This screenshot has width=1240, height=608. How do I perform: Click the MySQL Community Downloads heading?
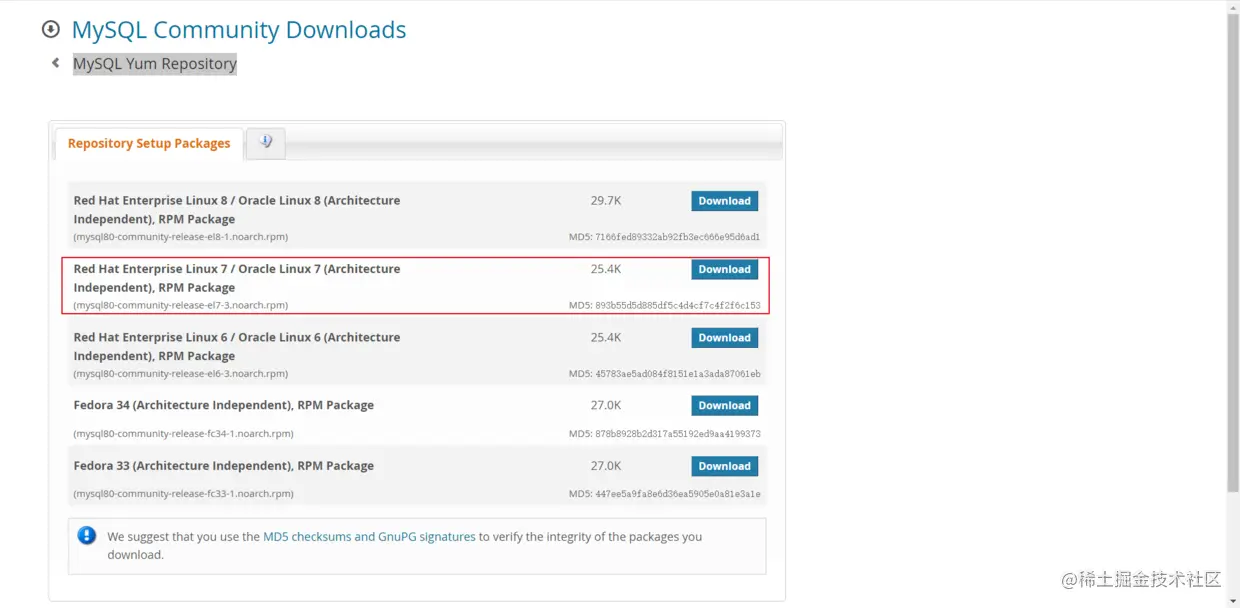click(239, 30)
